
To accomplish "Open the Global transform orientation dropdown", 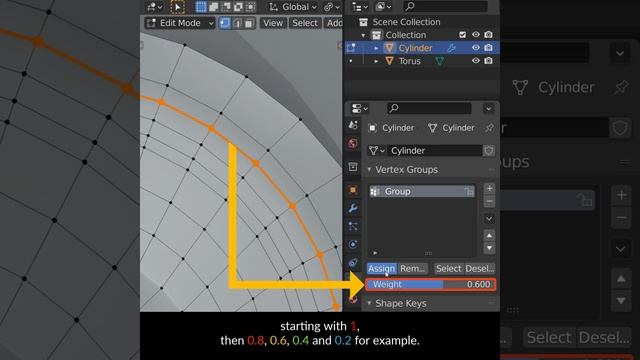I will 293,7.
